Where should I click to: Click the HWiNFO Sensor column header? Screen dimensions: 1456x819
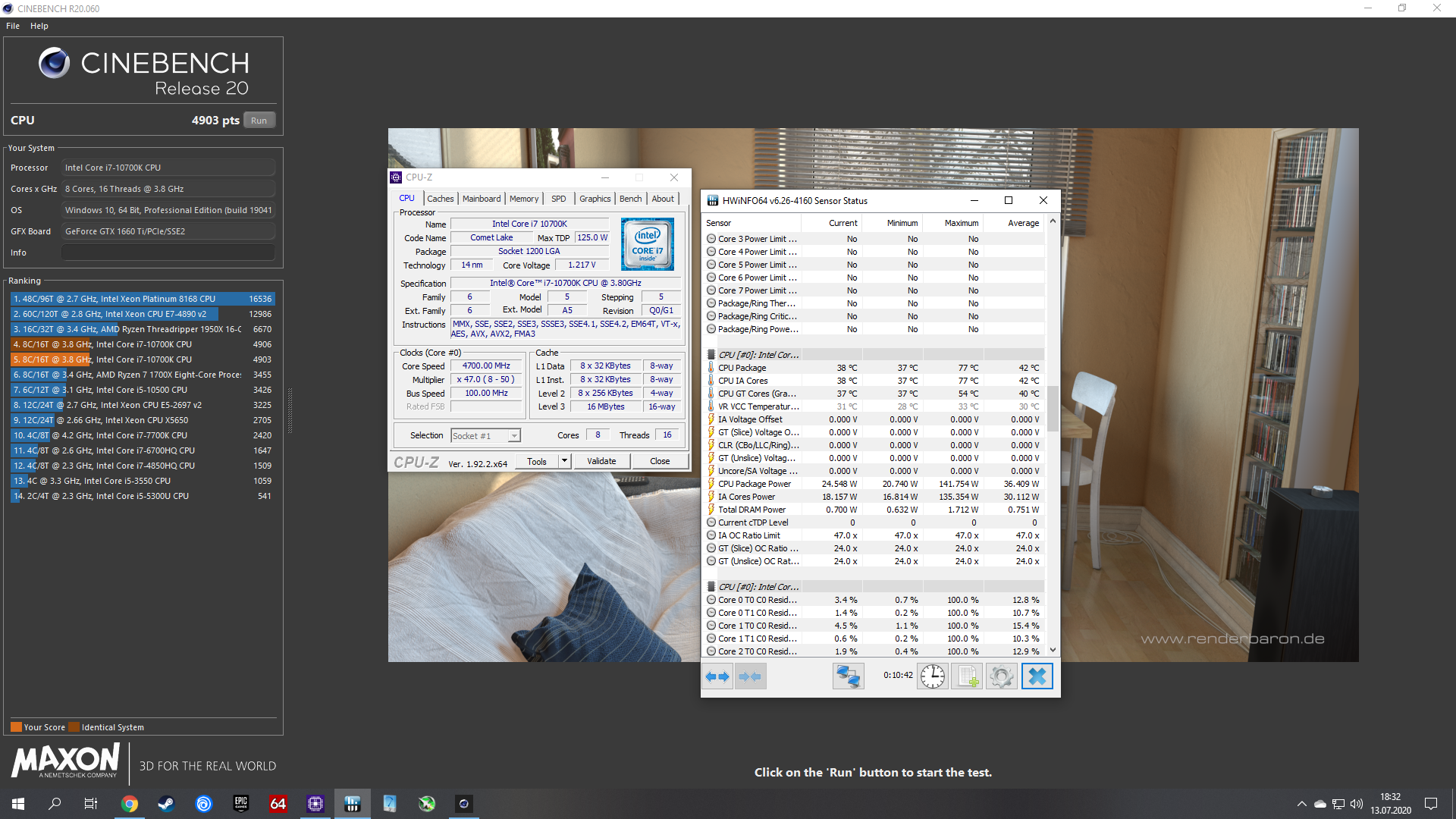752,223
